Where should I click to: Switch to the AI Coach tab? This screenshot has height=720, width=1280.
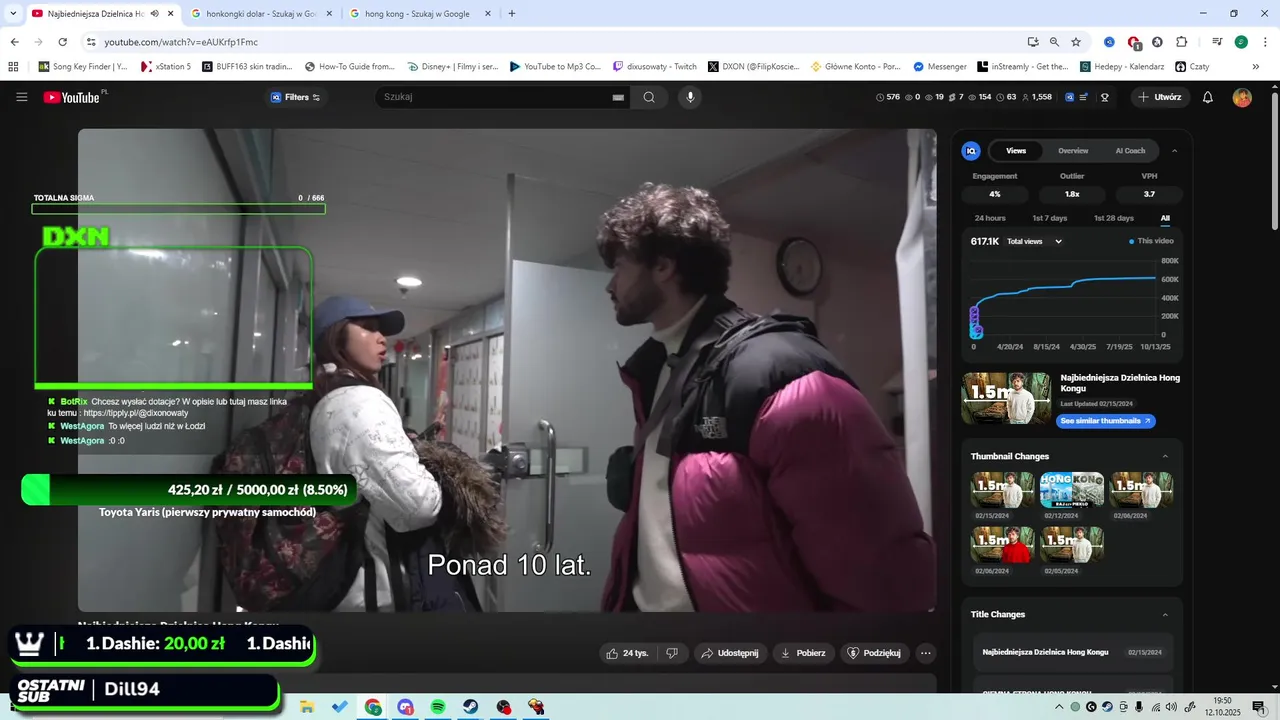[x=1130, y=151]
